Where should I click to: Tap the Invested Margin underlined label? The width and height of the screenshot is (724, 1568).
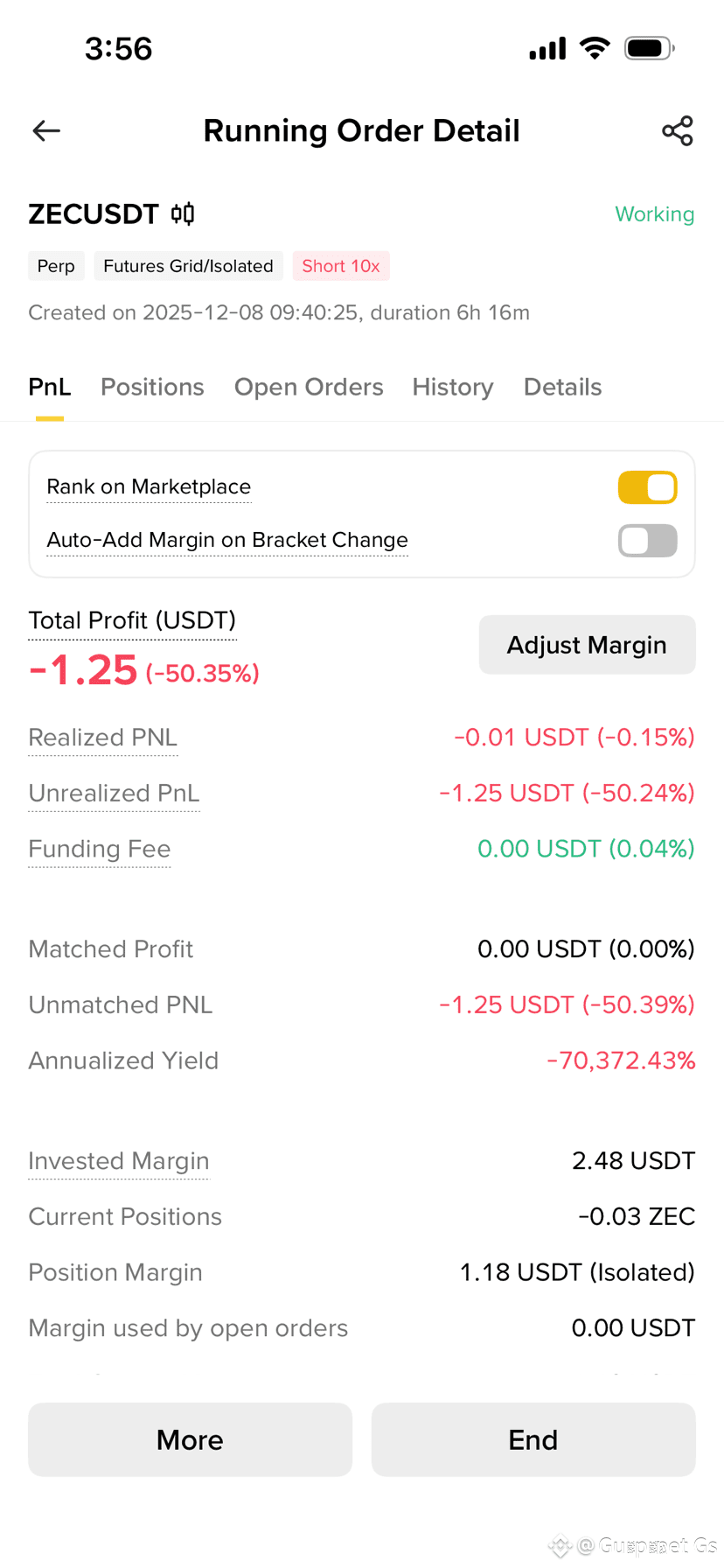click(x=119, y=1161)
